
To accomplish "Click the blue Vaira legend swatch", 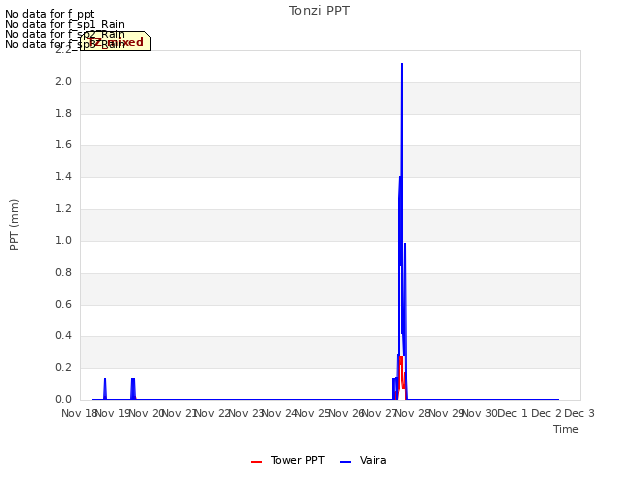I will point(345,462).
